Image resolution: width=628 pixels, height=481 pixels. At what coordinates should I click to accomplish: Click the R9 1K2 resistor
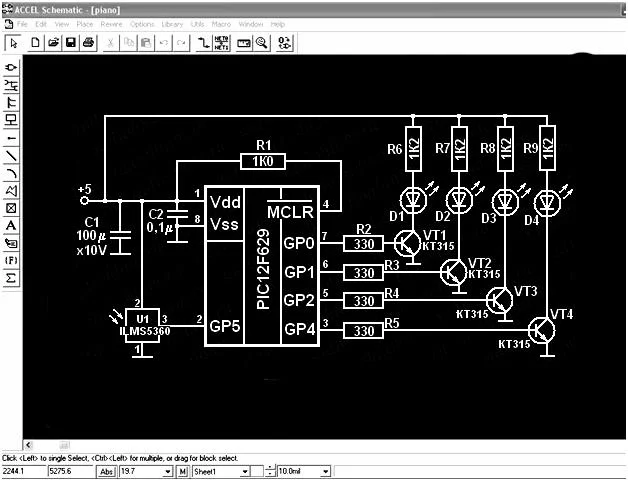click(547, 148)
